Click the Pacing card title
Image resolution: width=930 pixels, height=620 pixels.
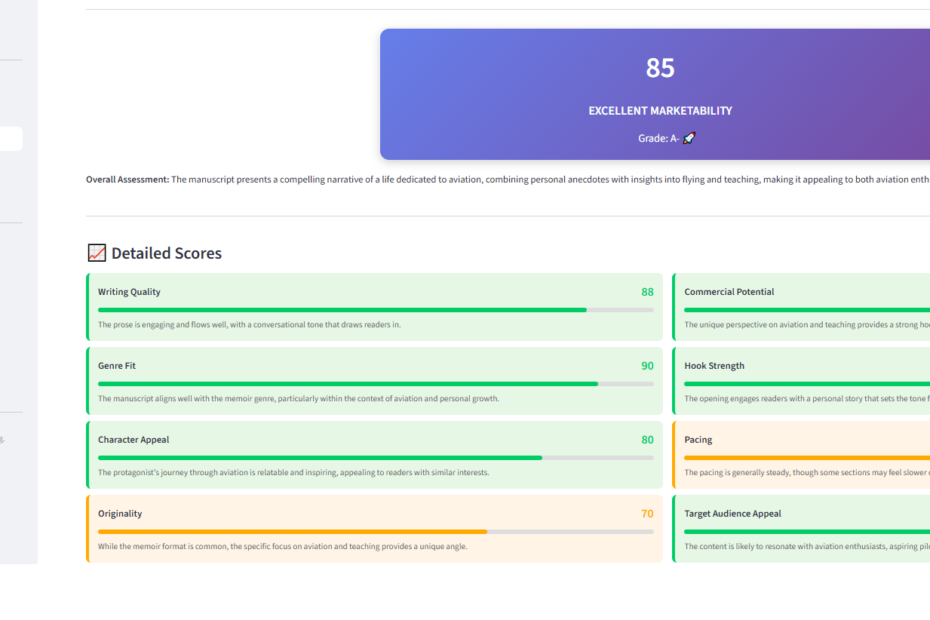point(698,440)
